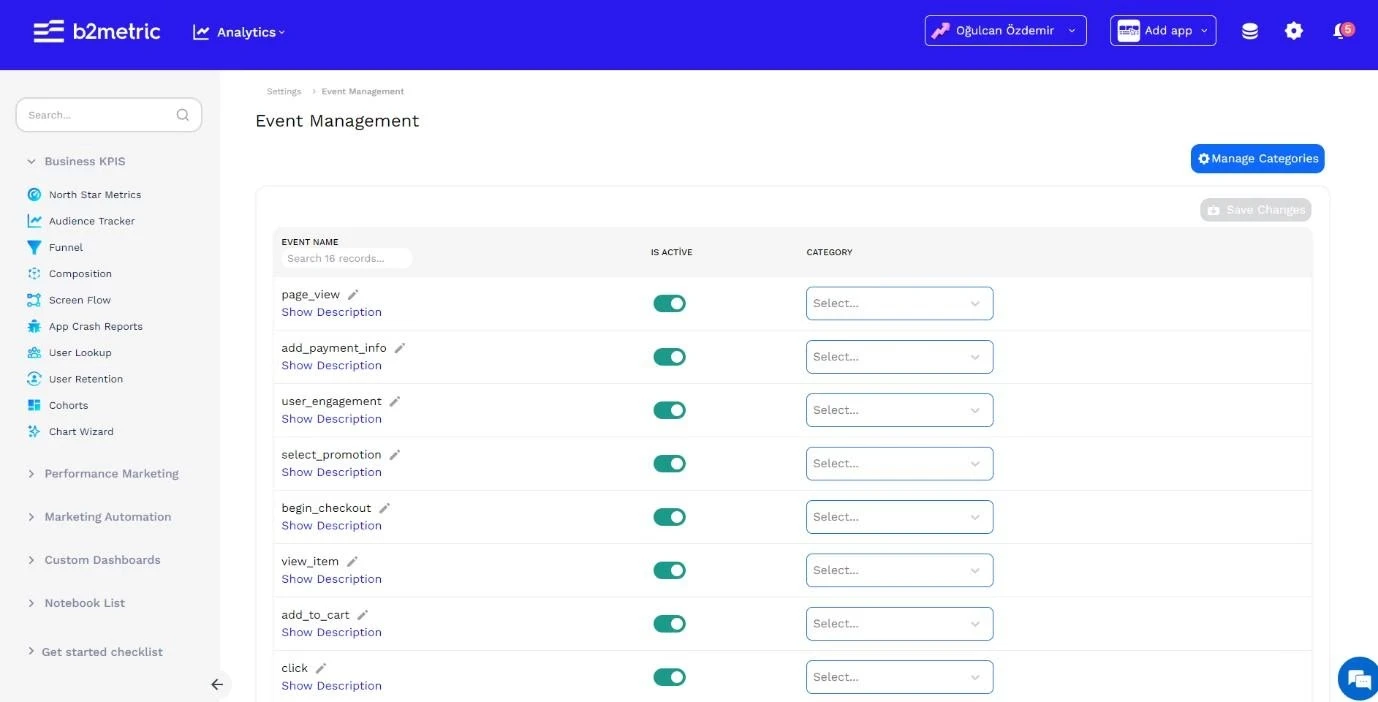
Task: Show Description for add_payment_info
Action: [x=331, y=366]
